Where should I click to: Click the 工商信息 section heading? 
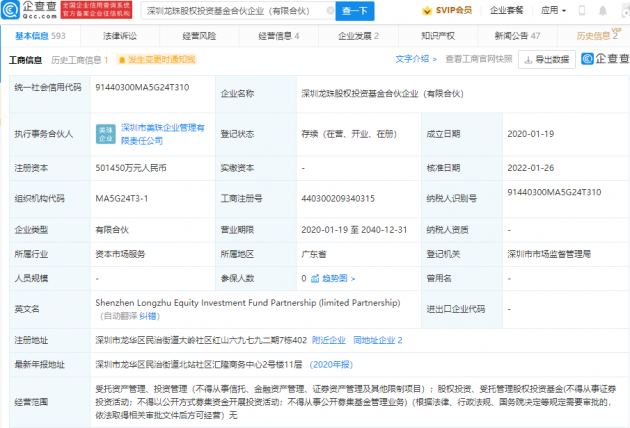[25, 60]
